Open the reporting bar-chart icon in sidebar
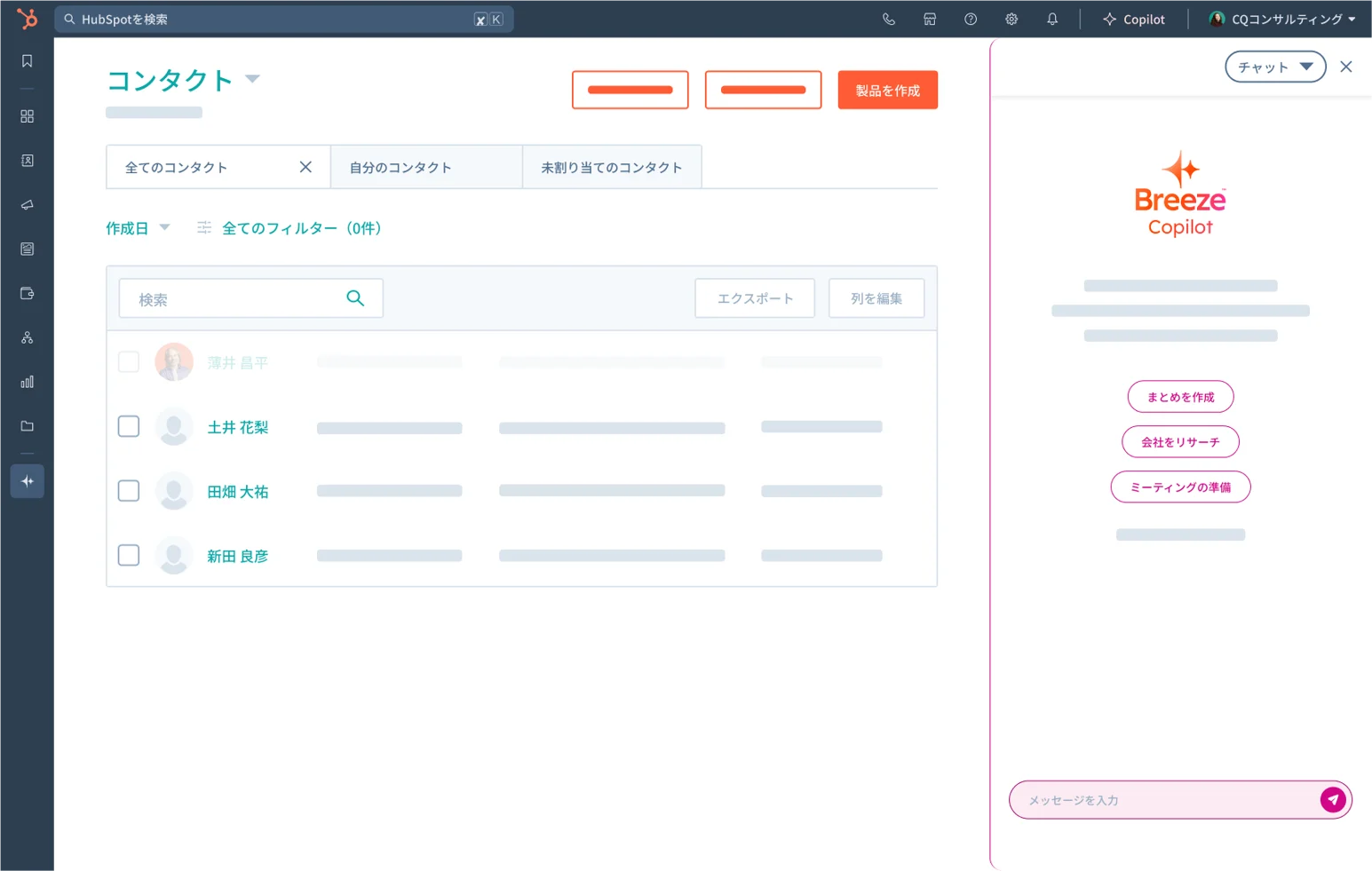 coord(27,382)
